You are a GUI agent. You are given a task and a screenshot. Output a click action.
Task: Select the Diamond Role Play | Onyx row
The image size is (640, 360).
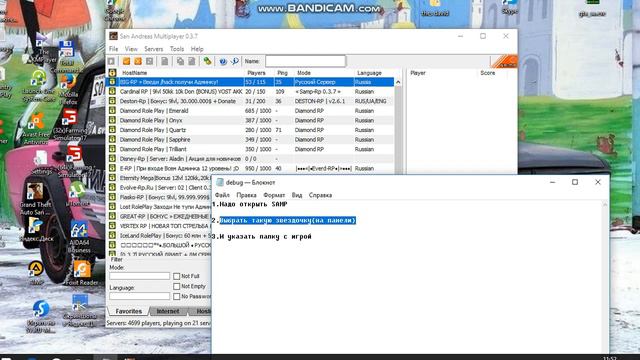pyautogui.click(x=250, y=120)
